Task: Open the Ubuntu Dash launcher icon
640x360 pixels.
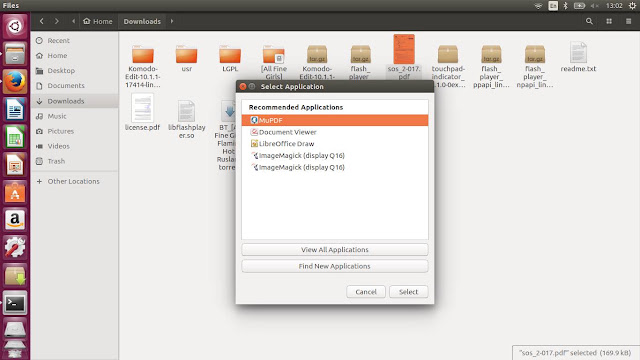Action: [15, 27]
